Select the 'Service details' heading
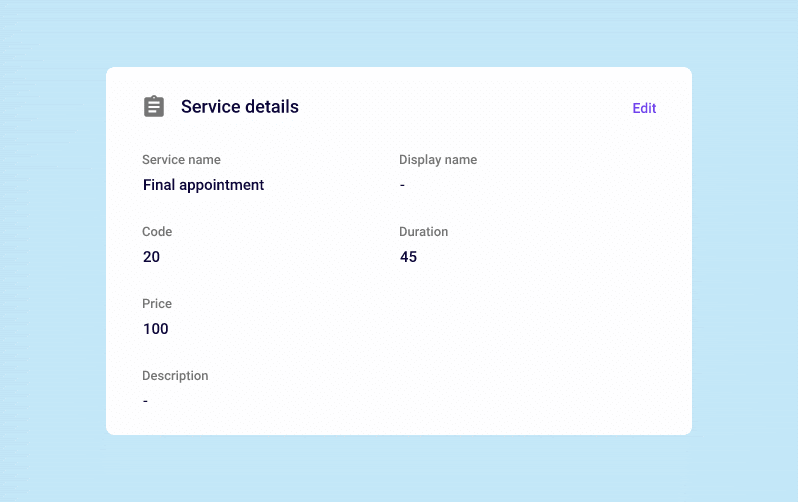The image size is (798, 502). click(x=240, y=107)
